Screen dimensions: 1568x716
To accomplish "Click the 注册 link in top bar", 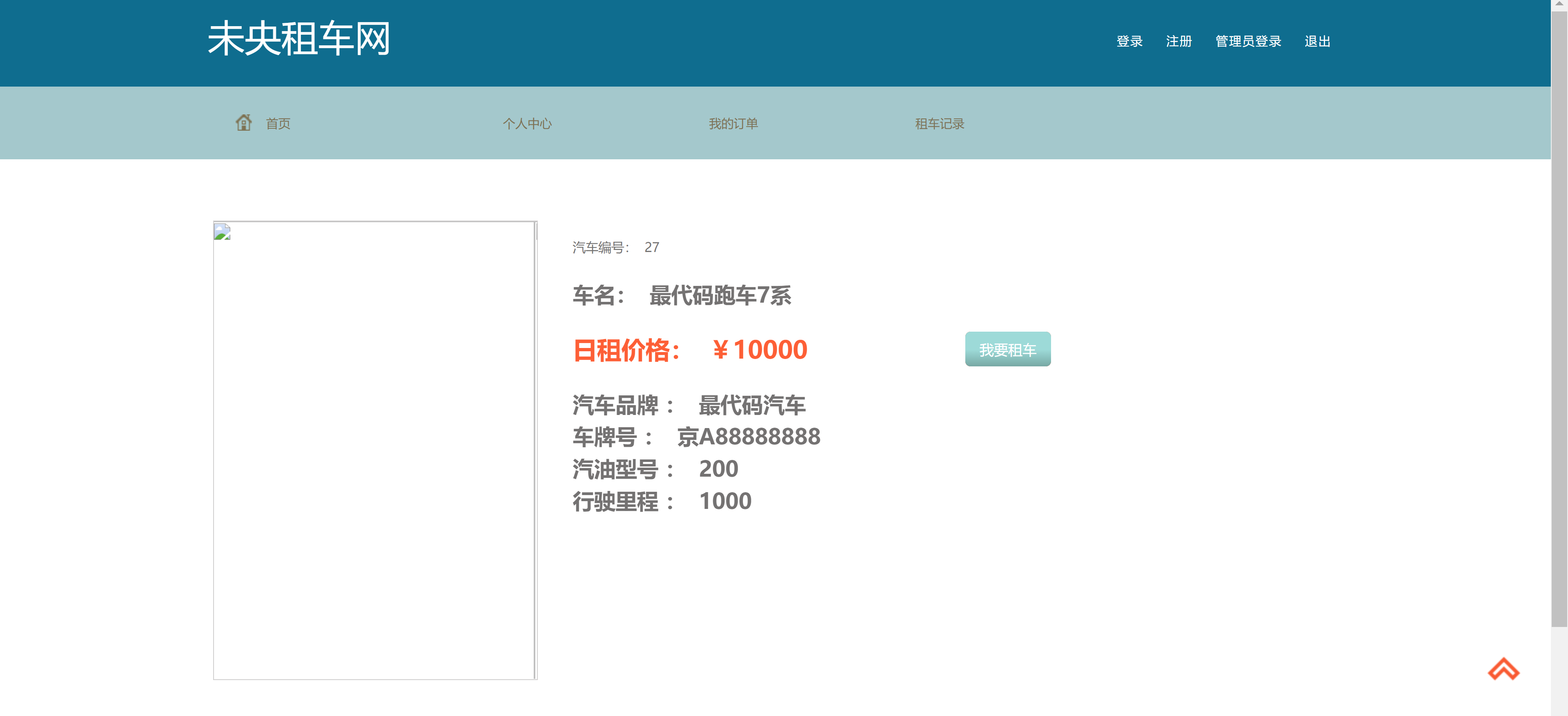I will coord(1178,41).
